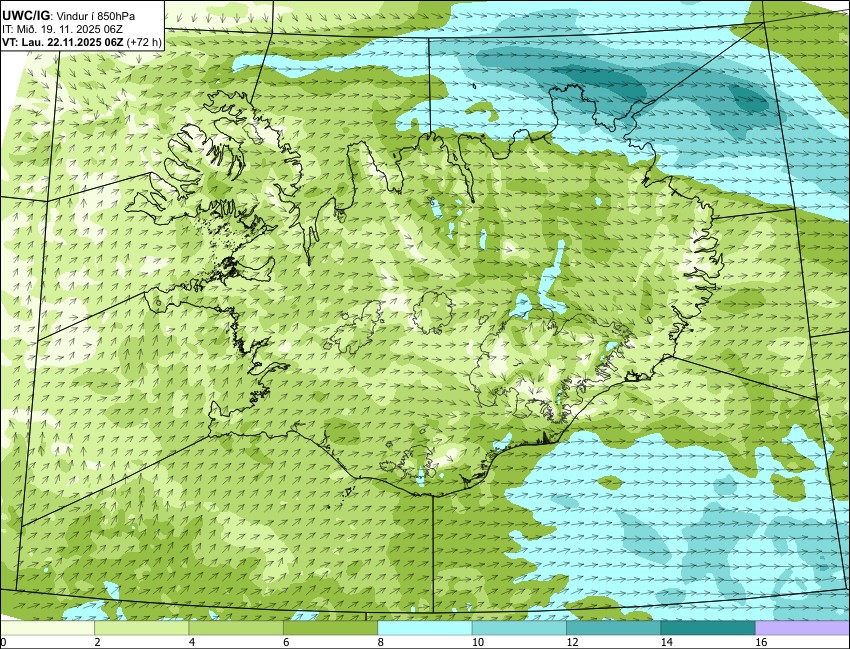
Task: Click the legend value label '10'
Action: pos(478,642)
